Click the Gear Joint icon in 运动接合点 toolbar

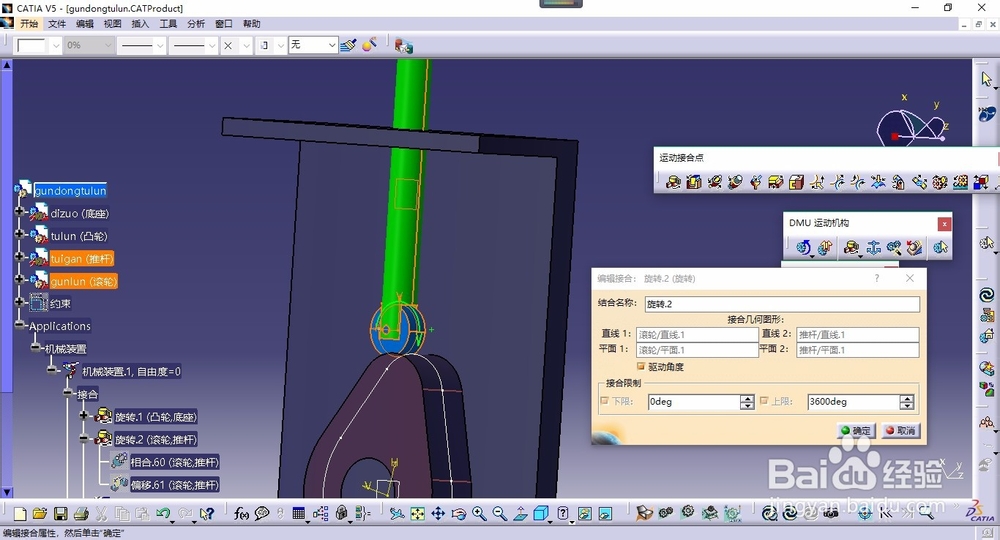(939, 182)
